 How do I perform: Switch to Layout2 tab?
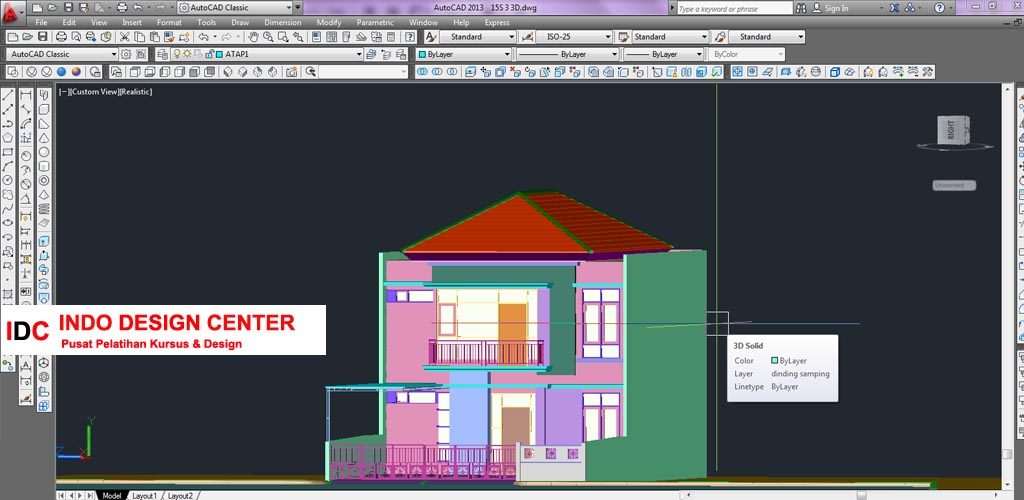(180, 495)
